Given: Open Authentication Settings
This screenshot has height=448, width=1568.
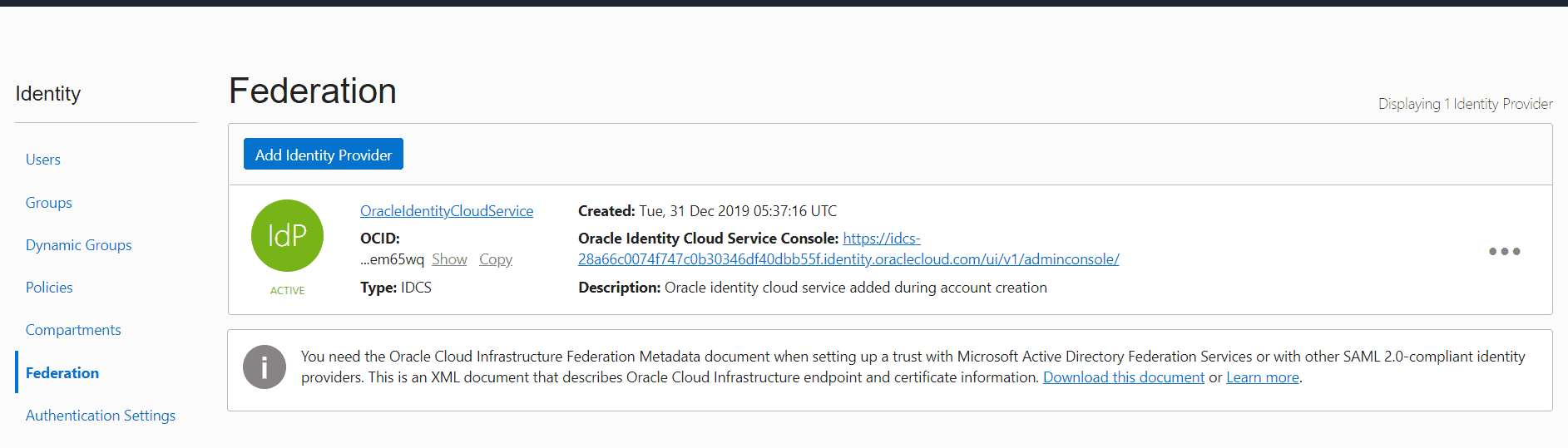Looking at the screenshot, I should (x=101, y=416).
